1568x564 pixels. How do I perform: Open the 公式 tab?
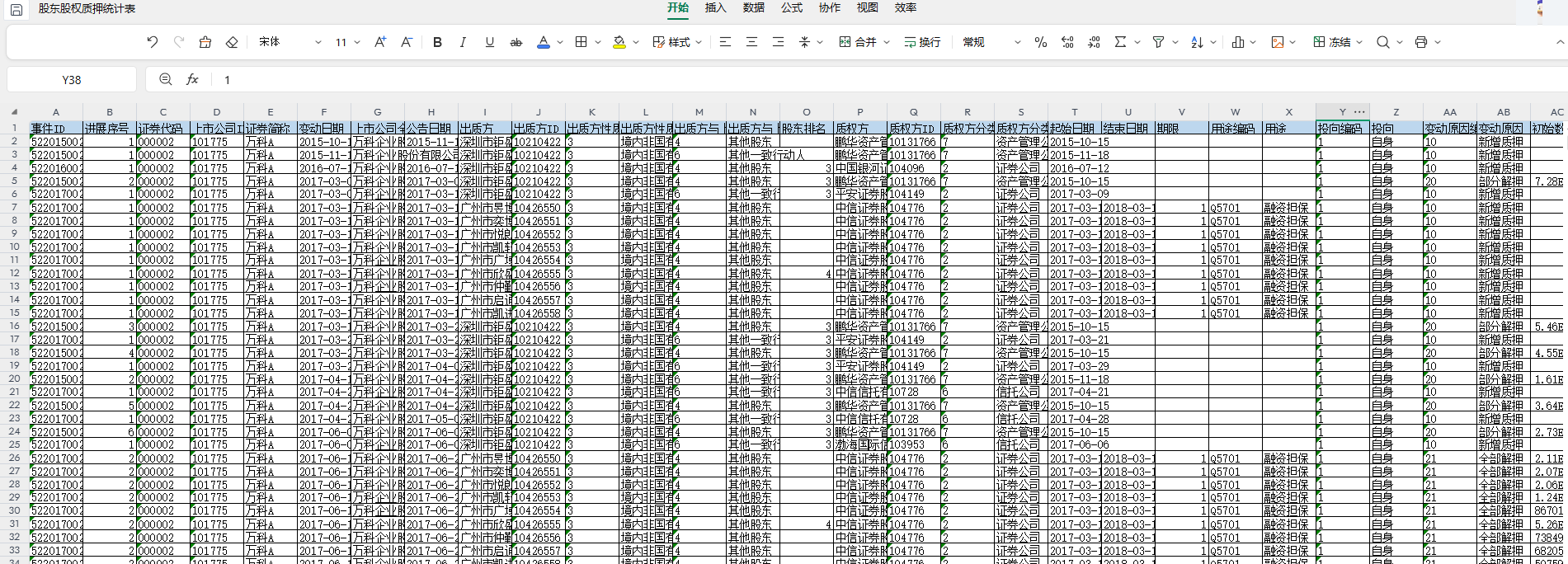[x=791, y=8]
